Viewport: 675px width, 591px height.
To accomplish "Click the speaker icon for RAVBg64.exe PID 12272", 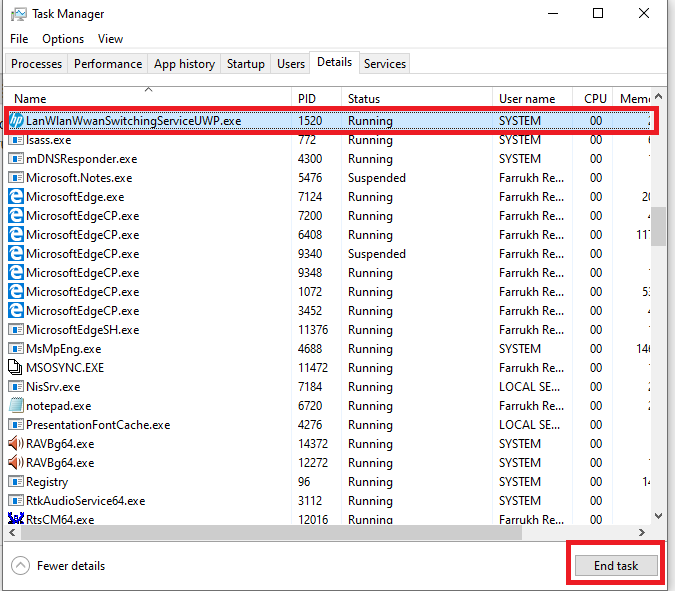I will pos(16,462).
